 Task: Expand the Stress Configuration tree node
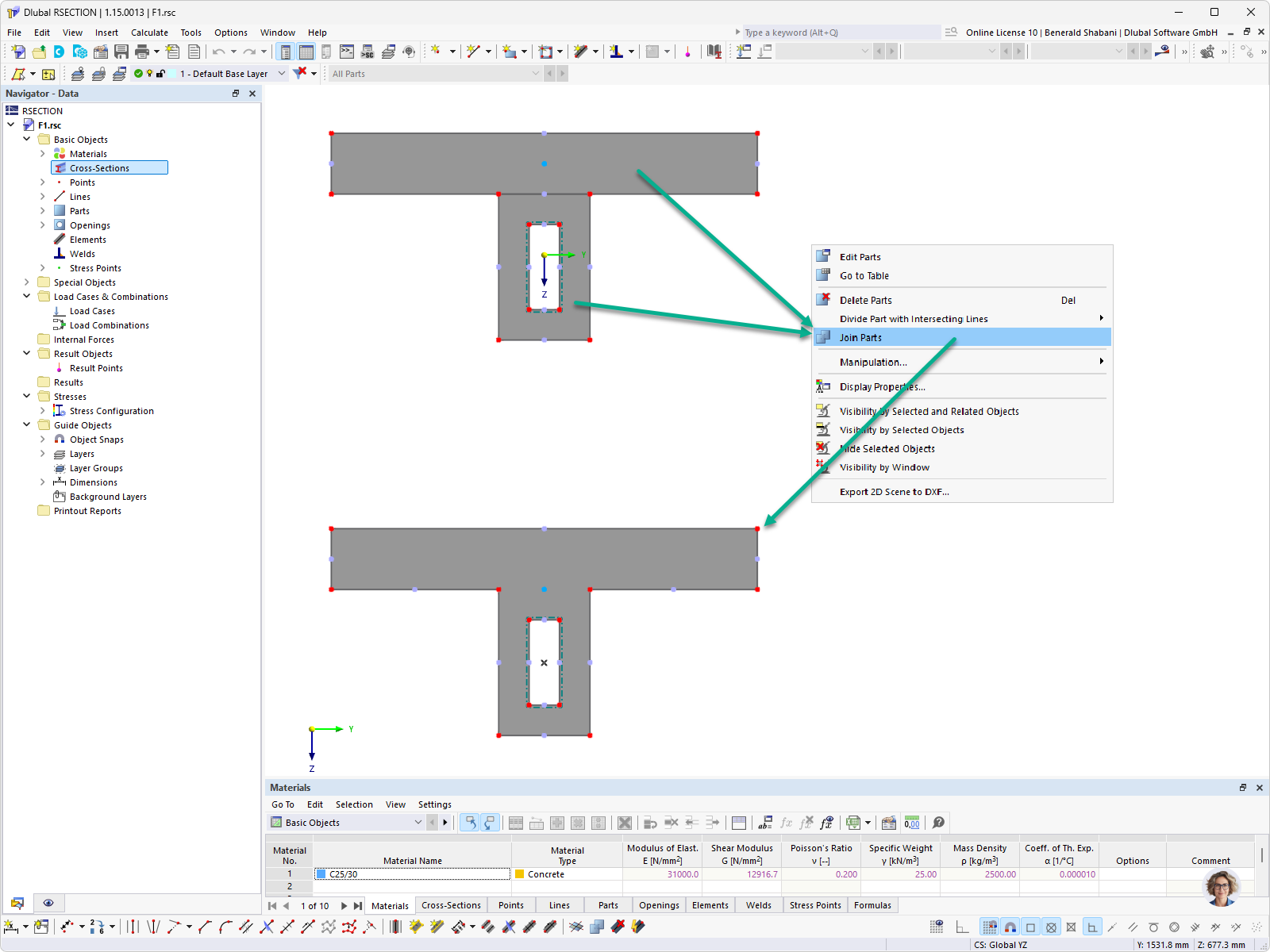click(42, 410)
